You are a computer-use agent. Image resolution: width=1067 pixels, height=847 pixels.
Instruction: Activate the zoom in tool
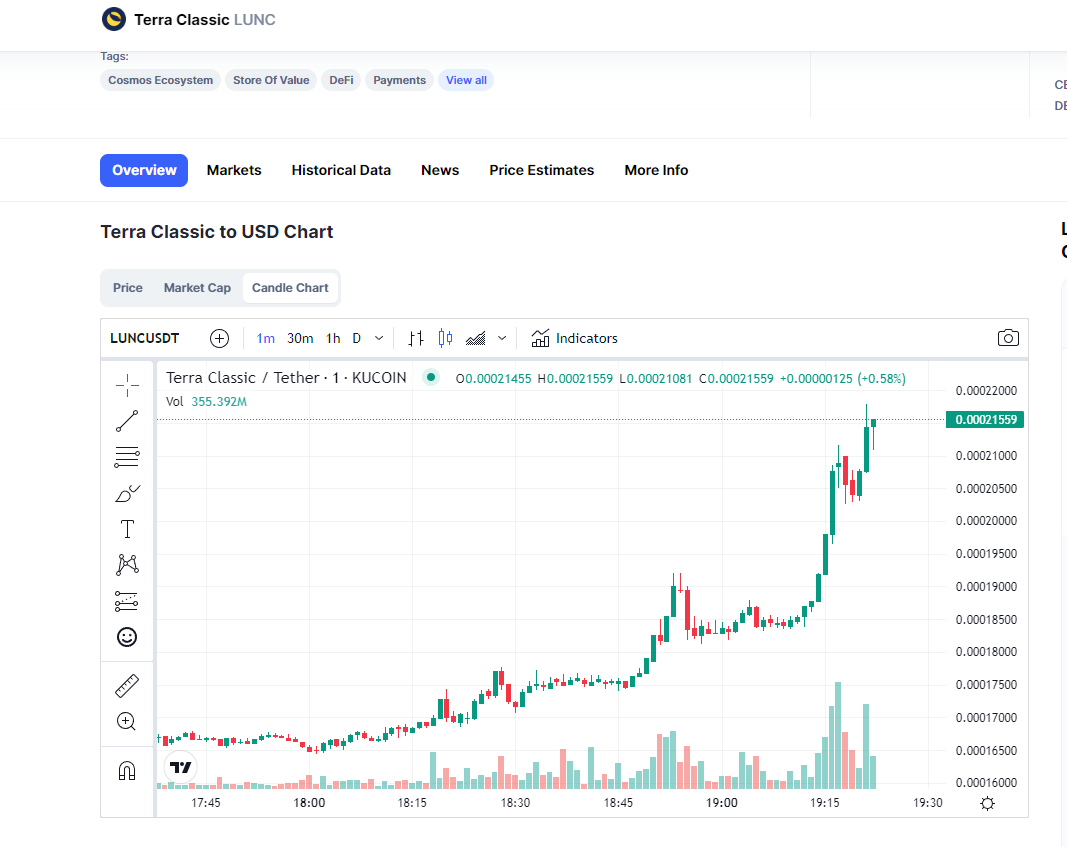127,721
